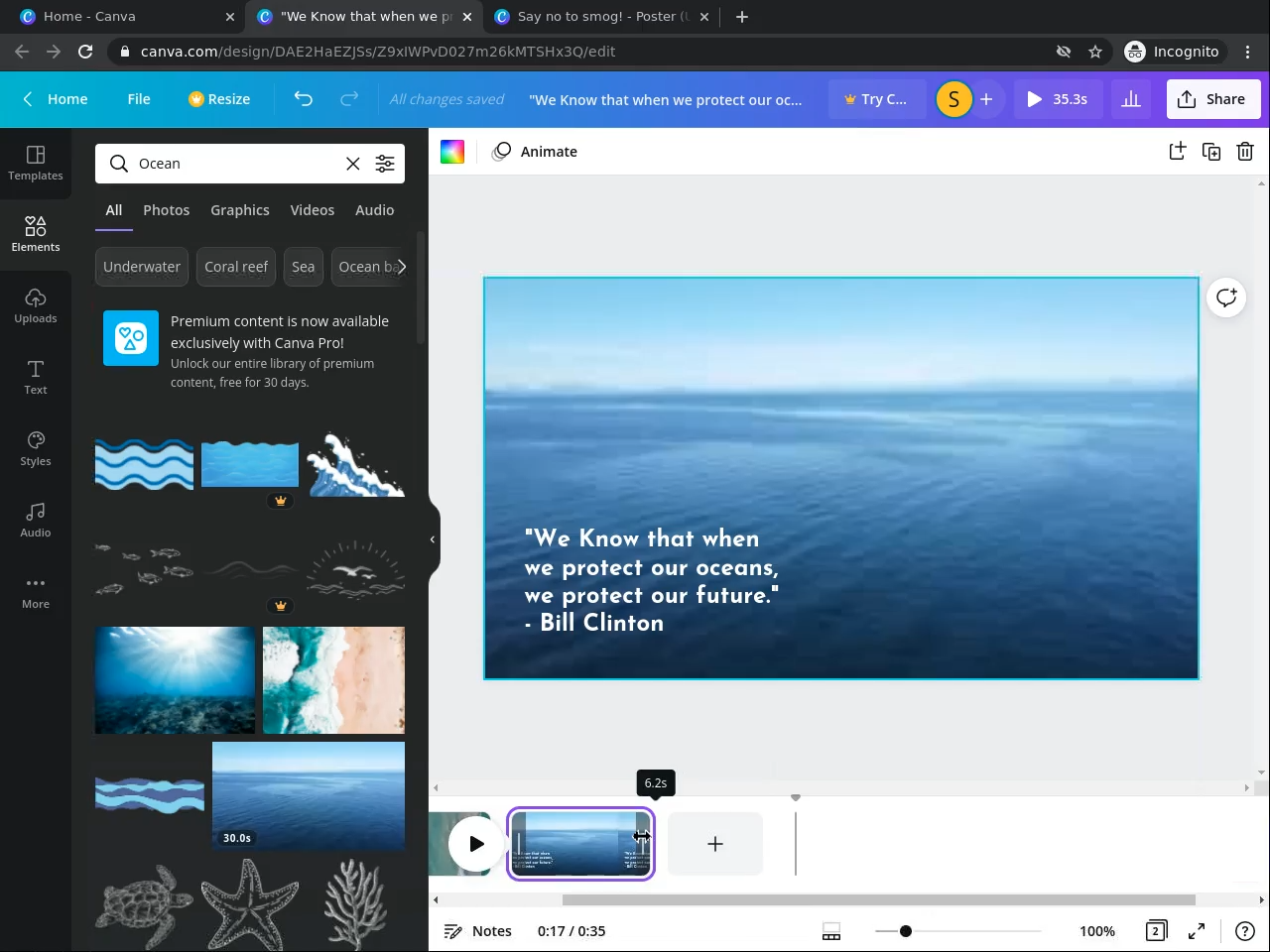Select the sea turtle sketch graphic
This screenshot has width=1270, height=952.
[145, 905]
